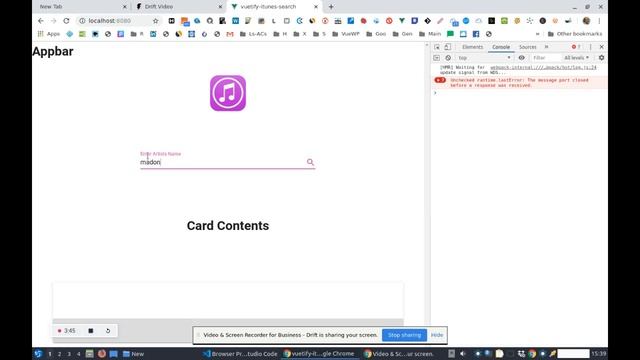This screenshot has height=360, width=640.
Task: Expand the Other bookmarks folder
Action: pyautogui.click(x=575, y=34)
